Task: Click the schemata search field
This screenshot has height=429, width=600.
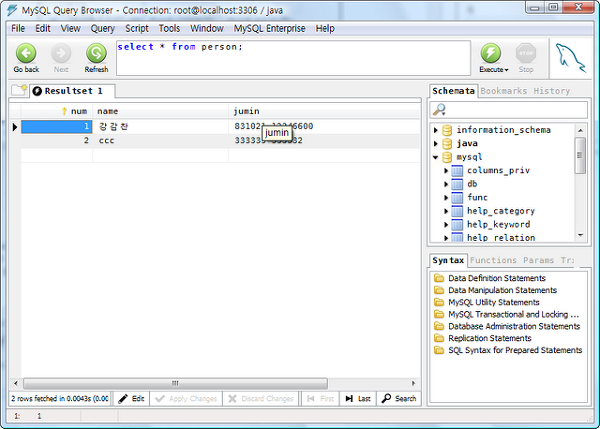Action: (509, 110)
